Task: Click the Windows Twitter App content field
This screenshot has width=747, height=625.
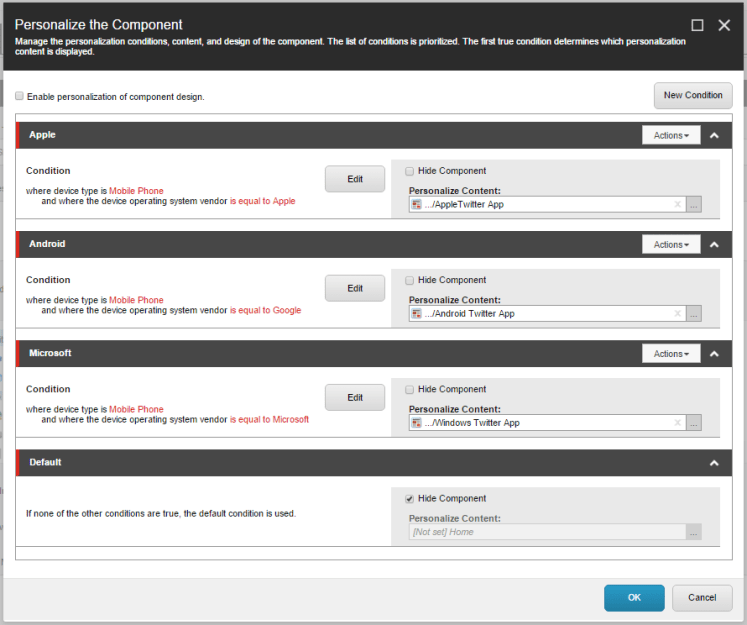Action: [540, 423]
